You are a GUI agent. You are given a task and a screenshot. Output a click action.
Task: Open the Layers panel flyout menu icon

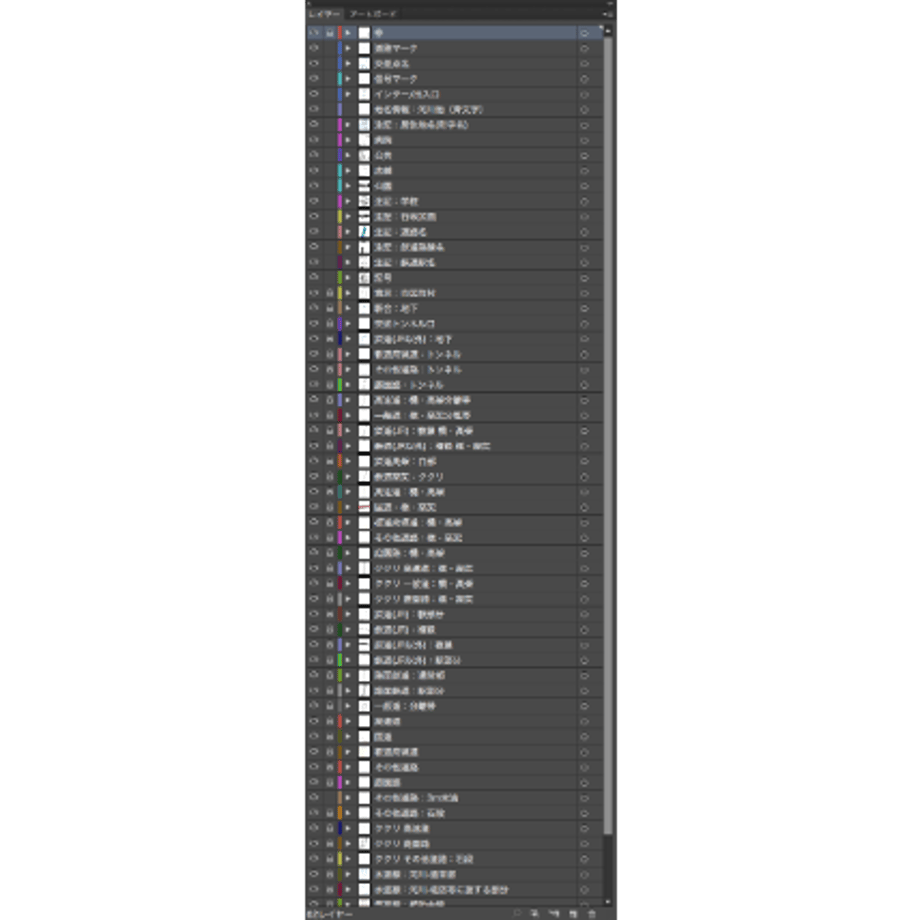[x=608, y=13]
